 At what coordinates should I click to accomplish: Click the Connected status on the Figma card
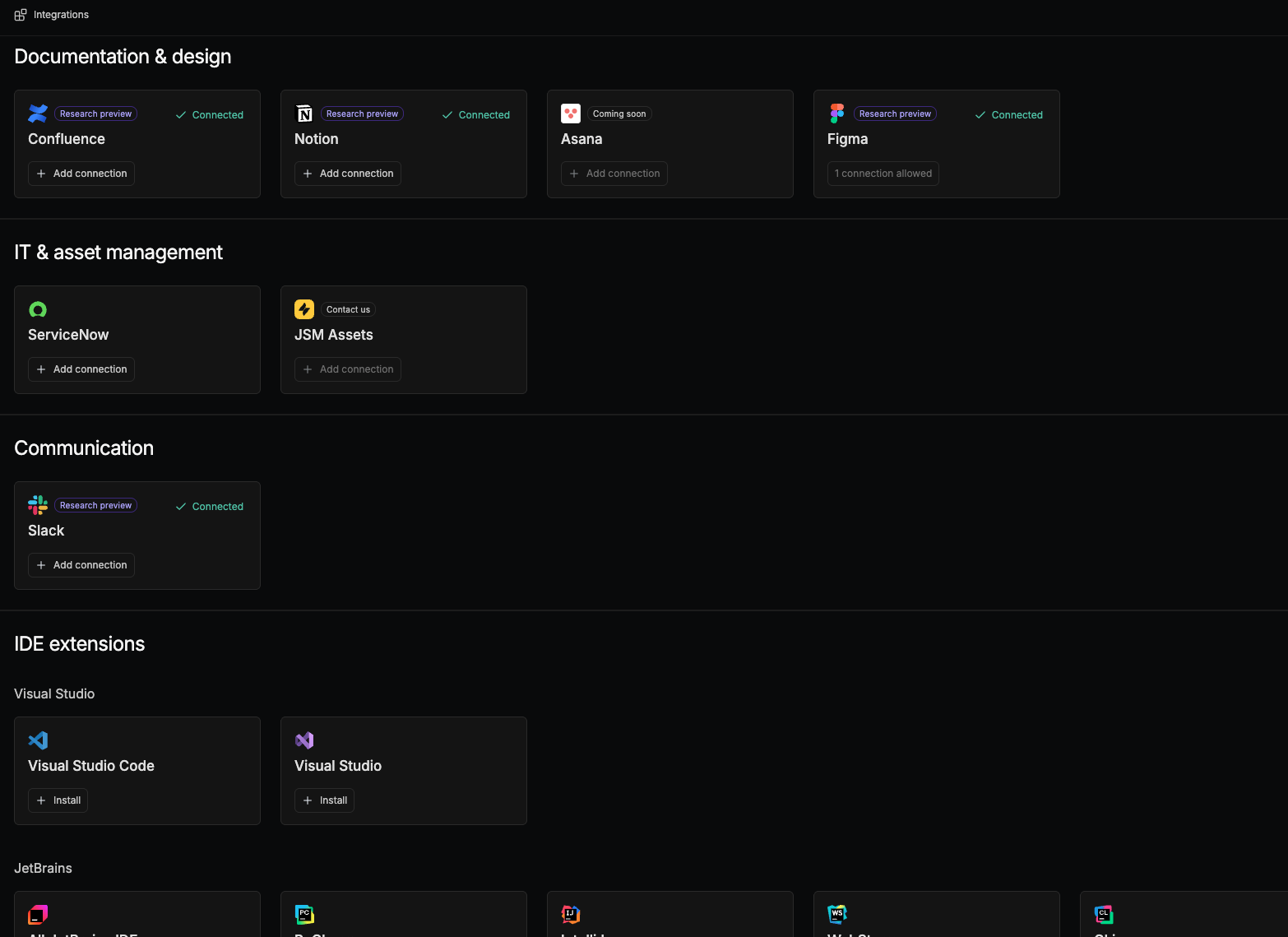point(1009,115)
